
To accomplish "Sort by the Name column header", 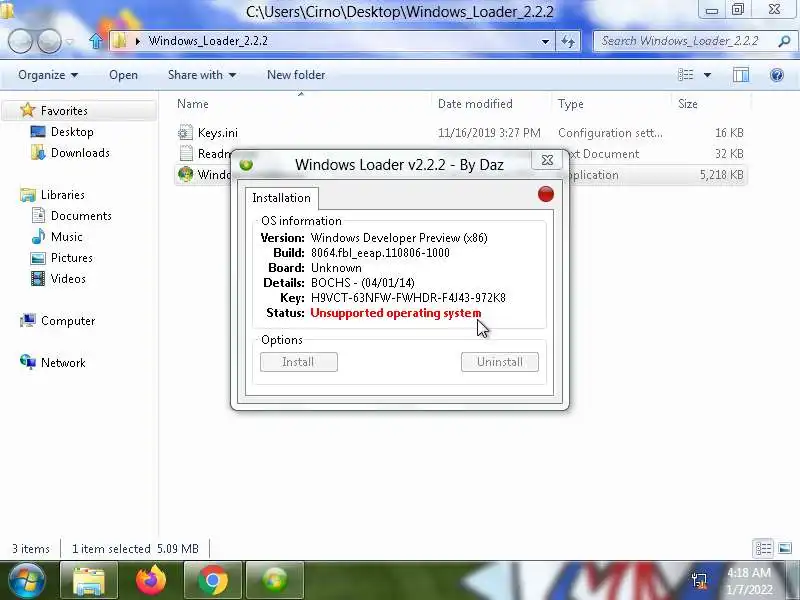I will point(193,104).
